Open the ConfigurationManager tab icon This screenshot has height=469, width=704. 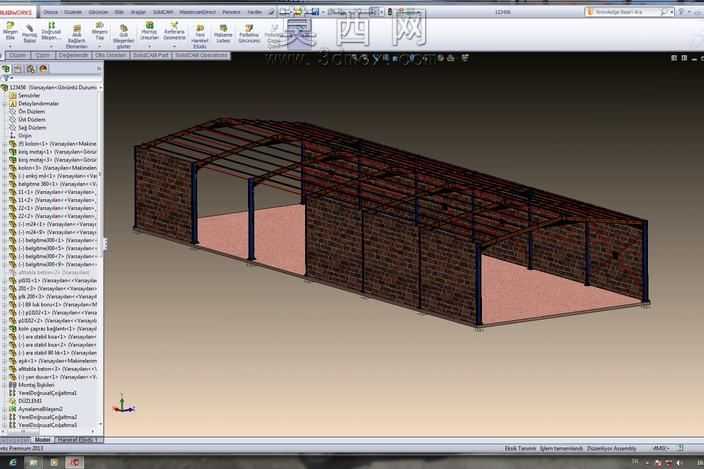click(31, 69)
